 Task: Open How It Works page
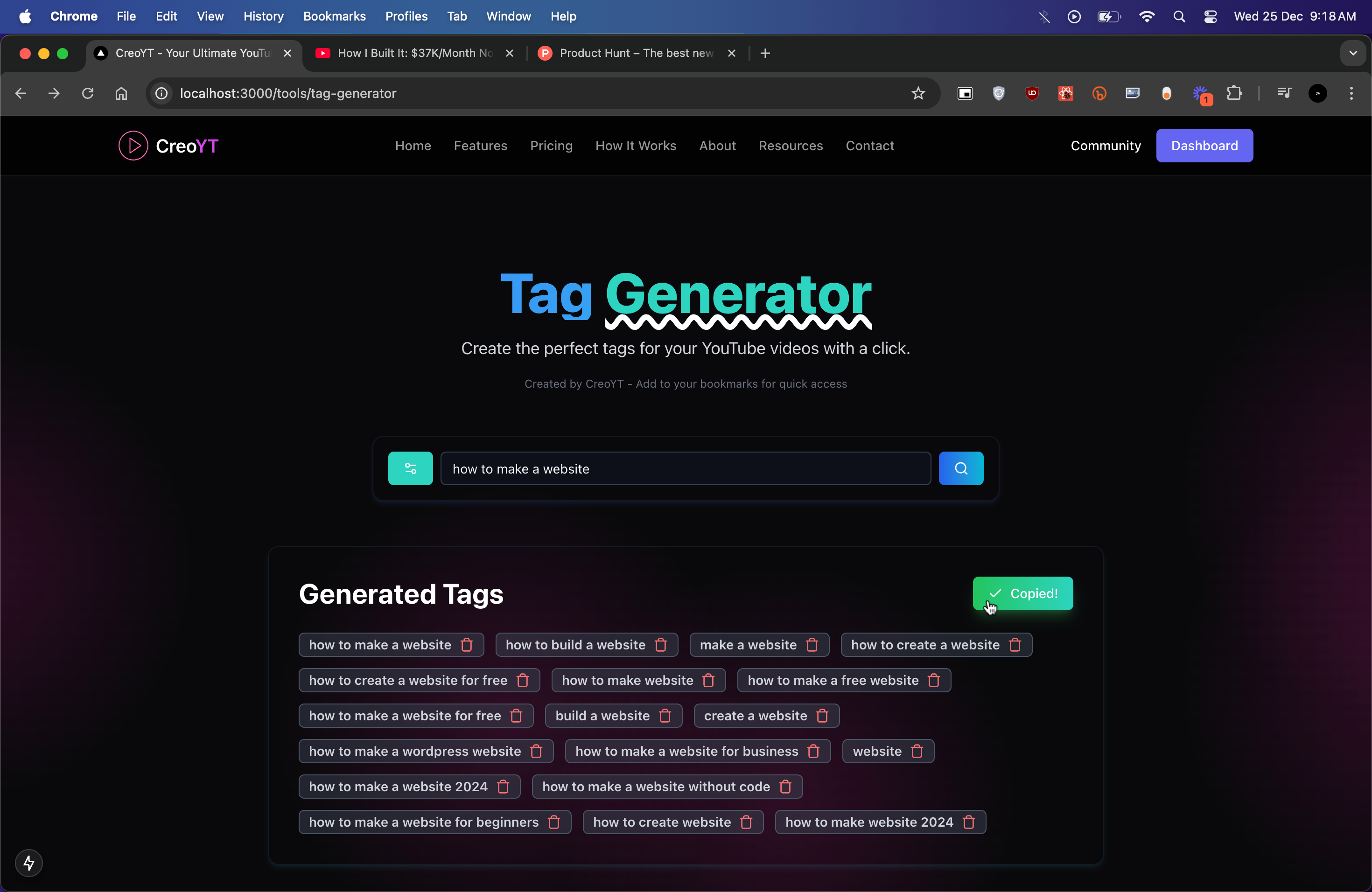[635, 145]
